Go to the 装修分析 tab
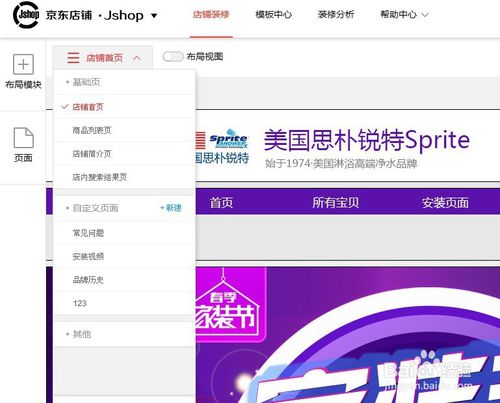Image resolution: width=500 pixels, height=403 pixels. (336, 15)
